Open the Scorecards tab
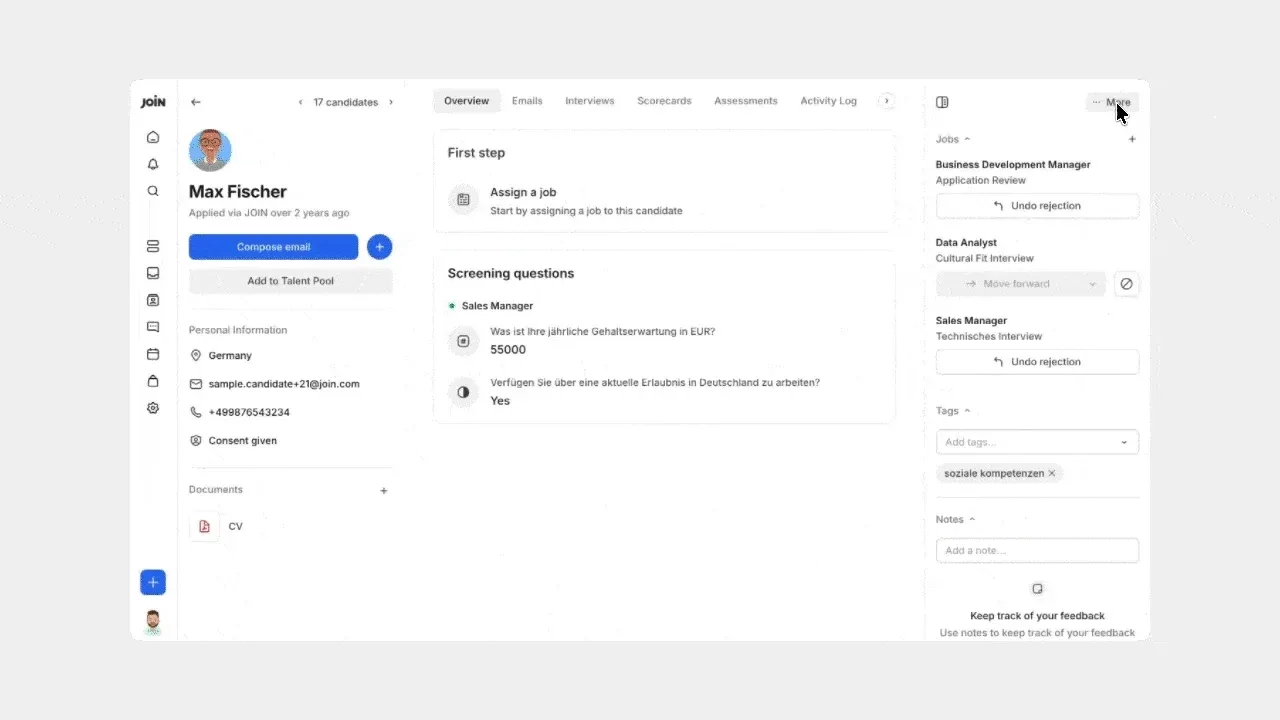This screenshot has width=1280, height=720. tap(664, 101)
